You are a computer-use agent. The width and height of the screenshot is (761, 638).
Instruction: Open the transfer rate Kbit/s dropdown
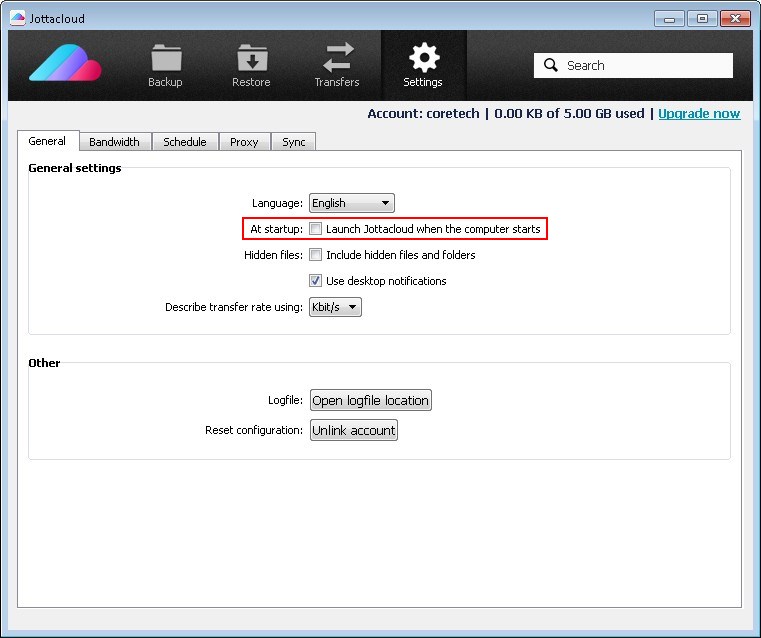pyautogui.click(x=335, y=307)
